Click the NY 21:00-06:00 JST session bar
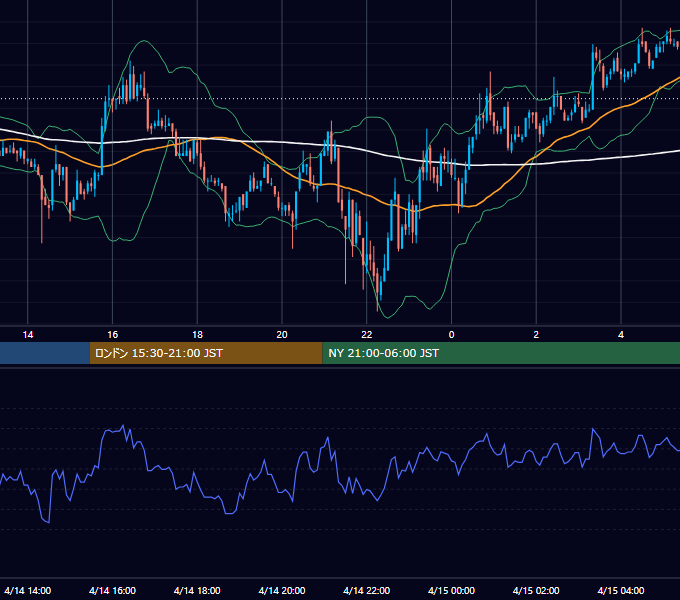680x600 pixels. (x=501, y=353)
